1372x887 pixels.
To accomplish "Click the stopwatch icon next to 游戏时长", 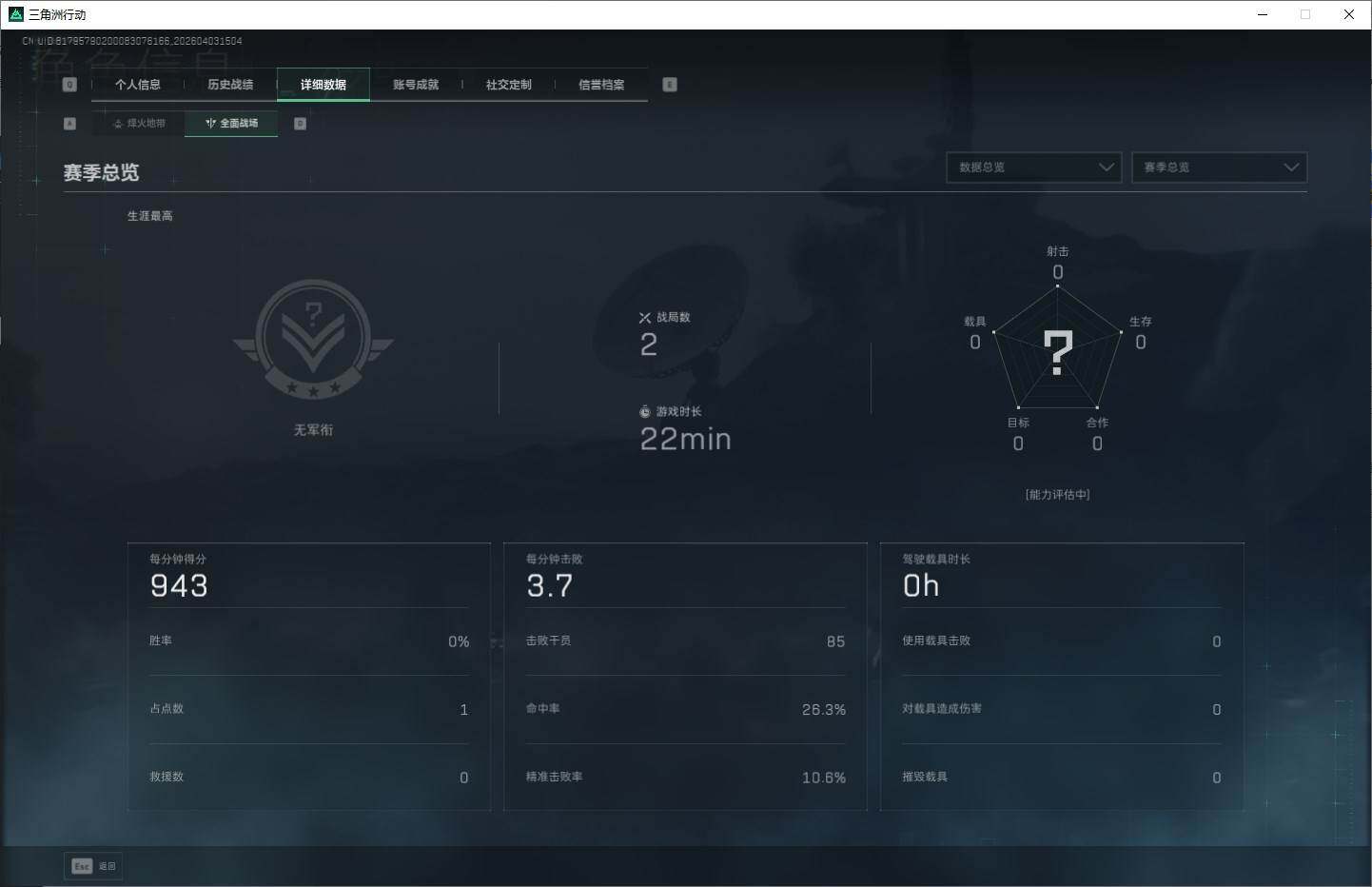I will tap(645, 412).
